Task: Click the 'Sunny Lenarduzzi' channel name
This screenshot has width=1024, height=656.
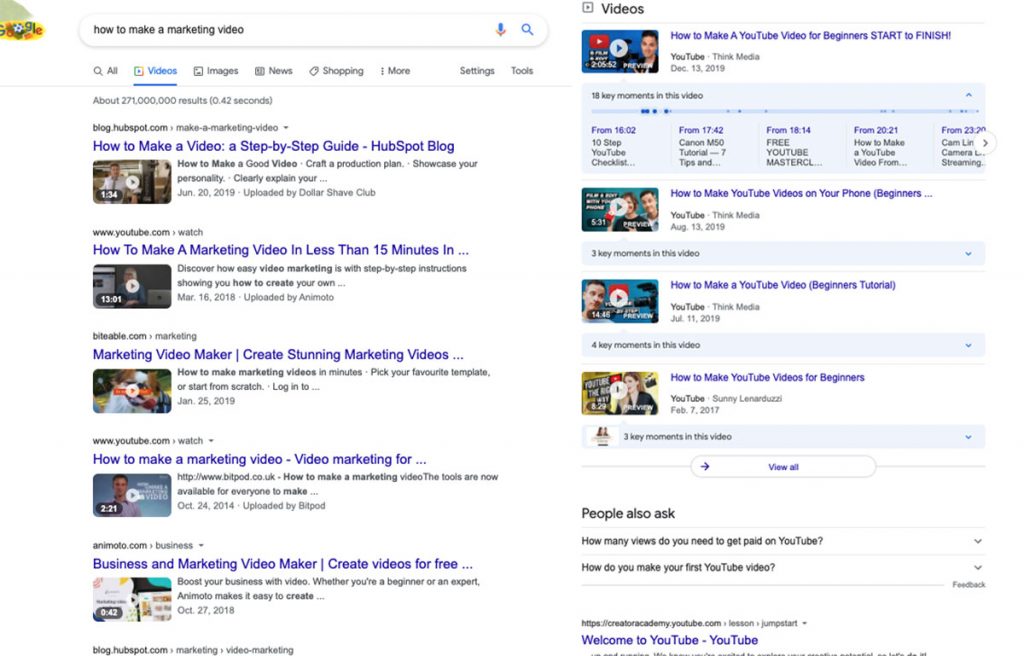Action: (x=747, y=399)
